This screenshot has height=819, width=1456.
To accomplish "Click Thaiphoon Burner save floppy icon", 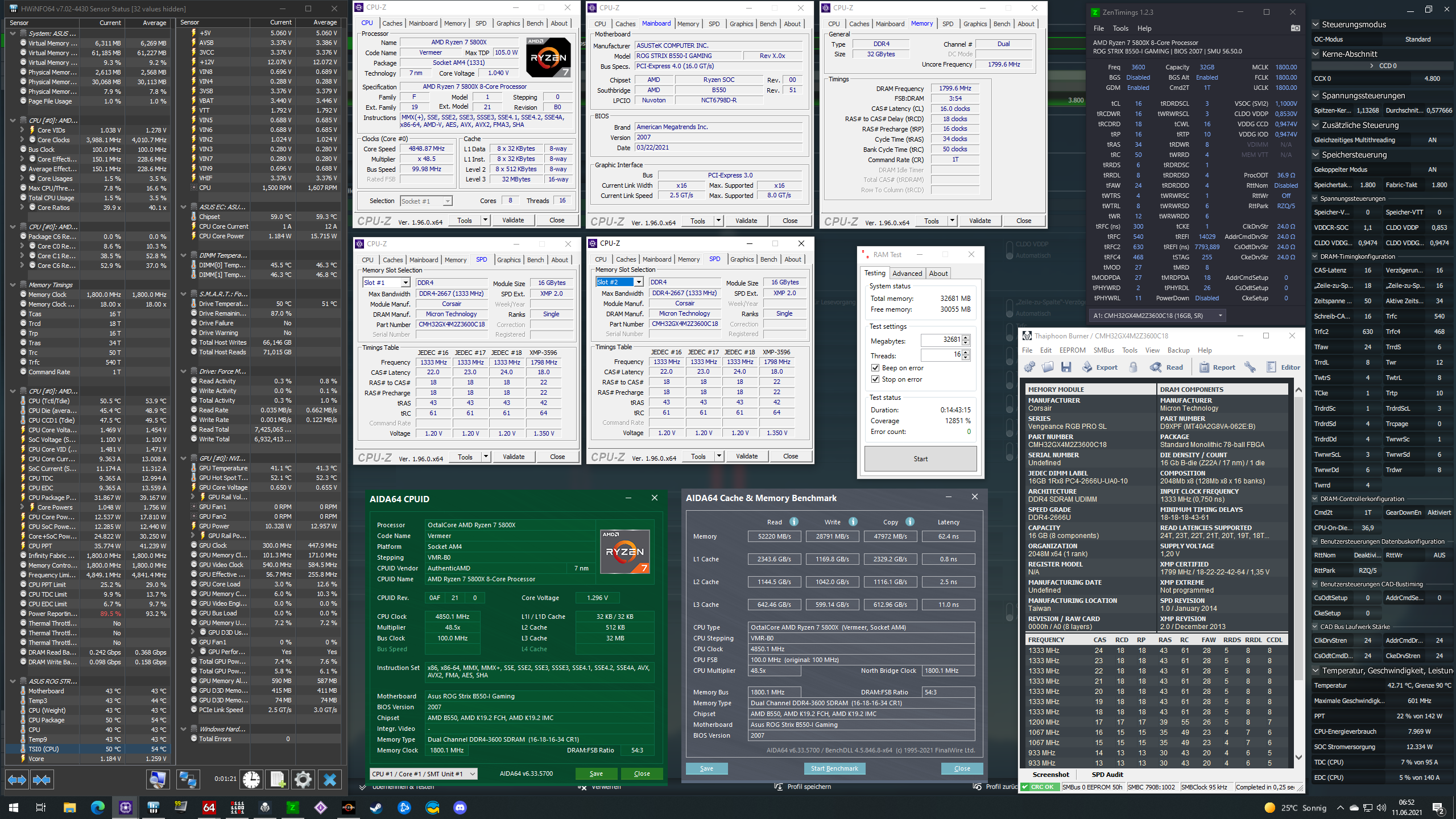I will coord(1066,367).
